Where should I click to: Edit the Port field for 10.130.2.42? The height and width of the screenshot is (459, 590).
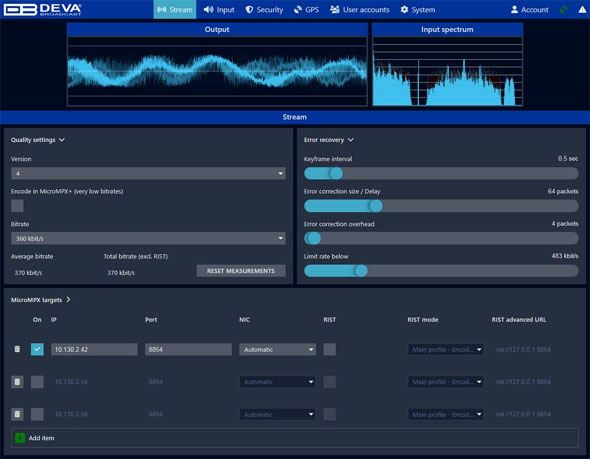pos(188,350)
